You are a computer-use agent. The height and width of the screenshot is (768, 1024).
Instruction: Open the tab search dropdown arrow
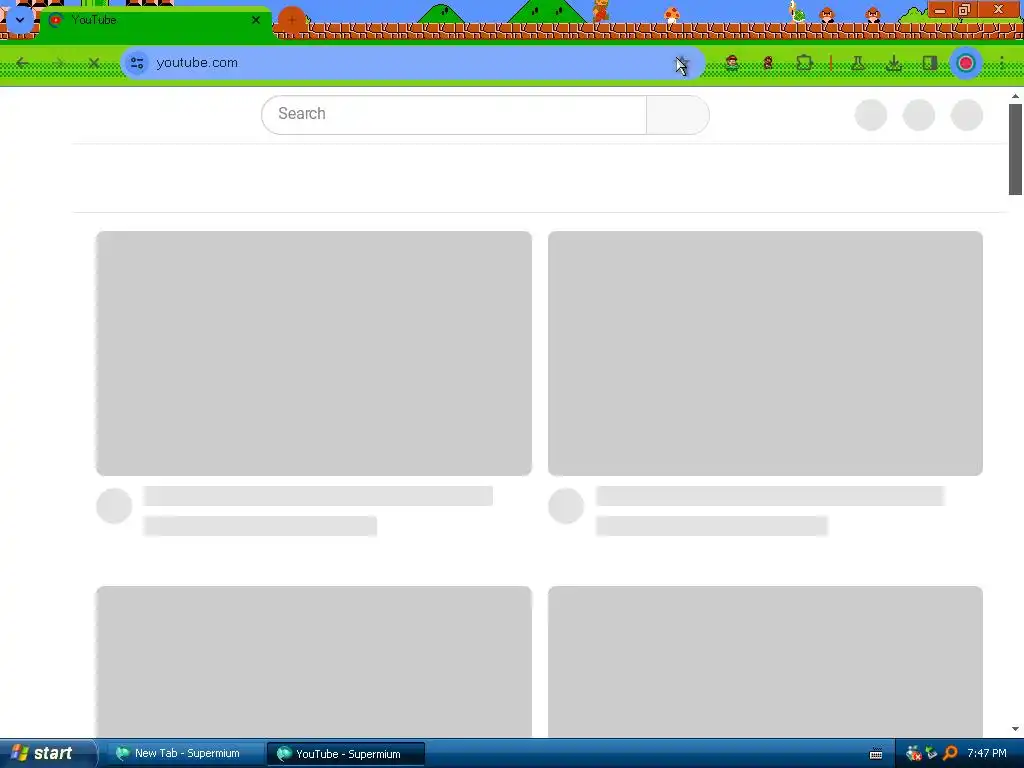point(20,20)
